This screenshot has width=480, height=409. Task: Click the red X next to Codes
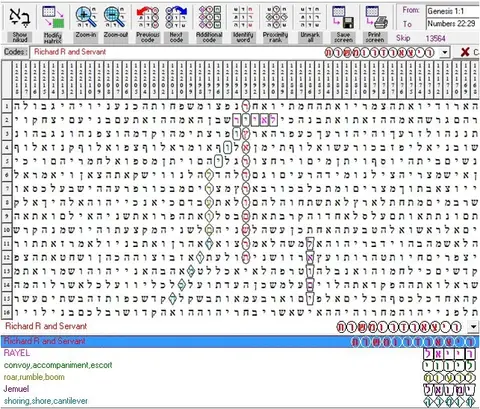tap(465, 52)
